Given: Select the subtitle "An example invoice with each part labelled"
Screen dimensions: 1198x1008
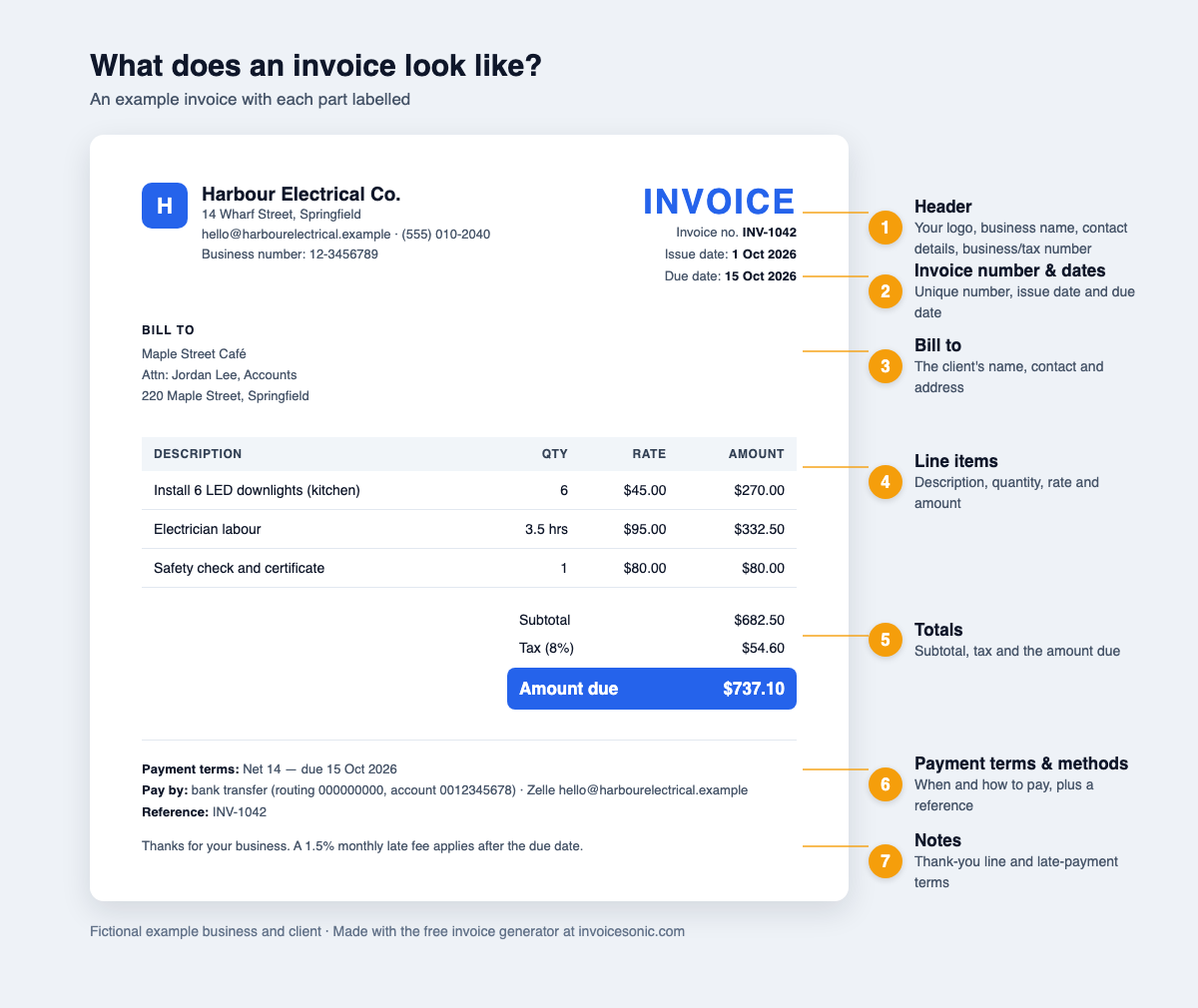Looking at the screenshot, I should 250,100.
